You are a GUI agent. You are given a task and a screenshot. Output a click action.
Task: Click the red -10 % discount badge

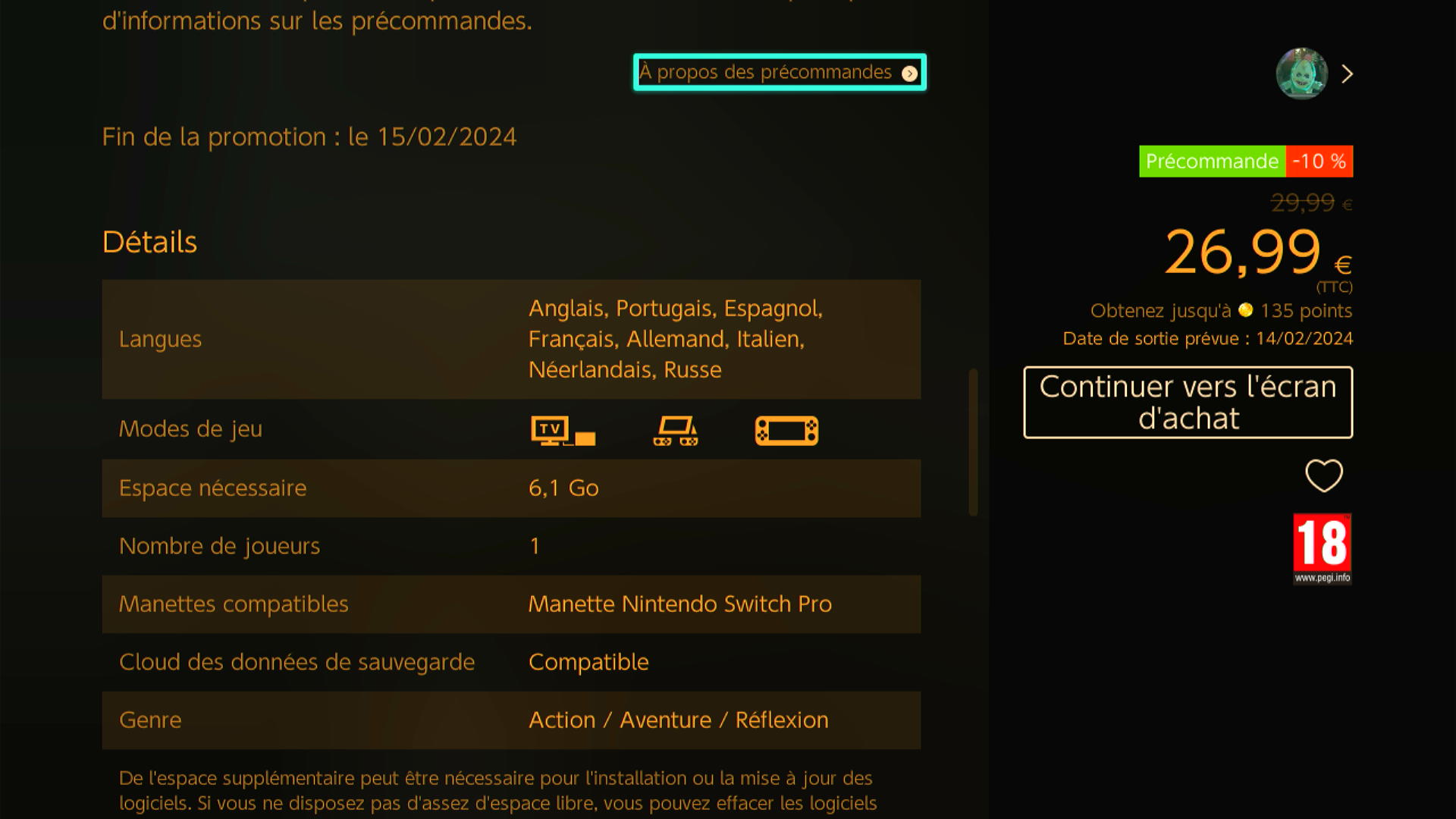point(1319,161)
